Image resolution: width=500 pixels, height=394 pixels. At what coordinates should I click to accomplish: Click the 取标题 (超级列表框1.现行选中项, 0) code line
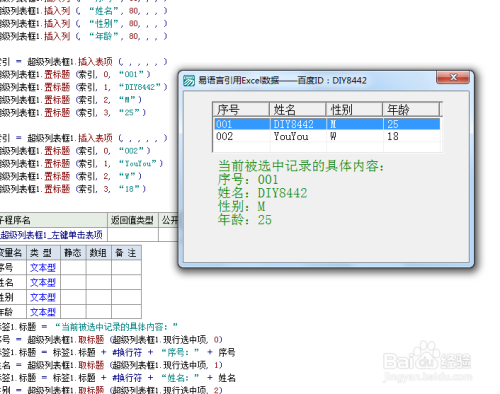pos(111,339)
